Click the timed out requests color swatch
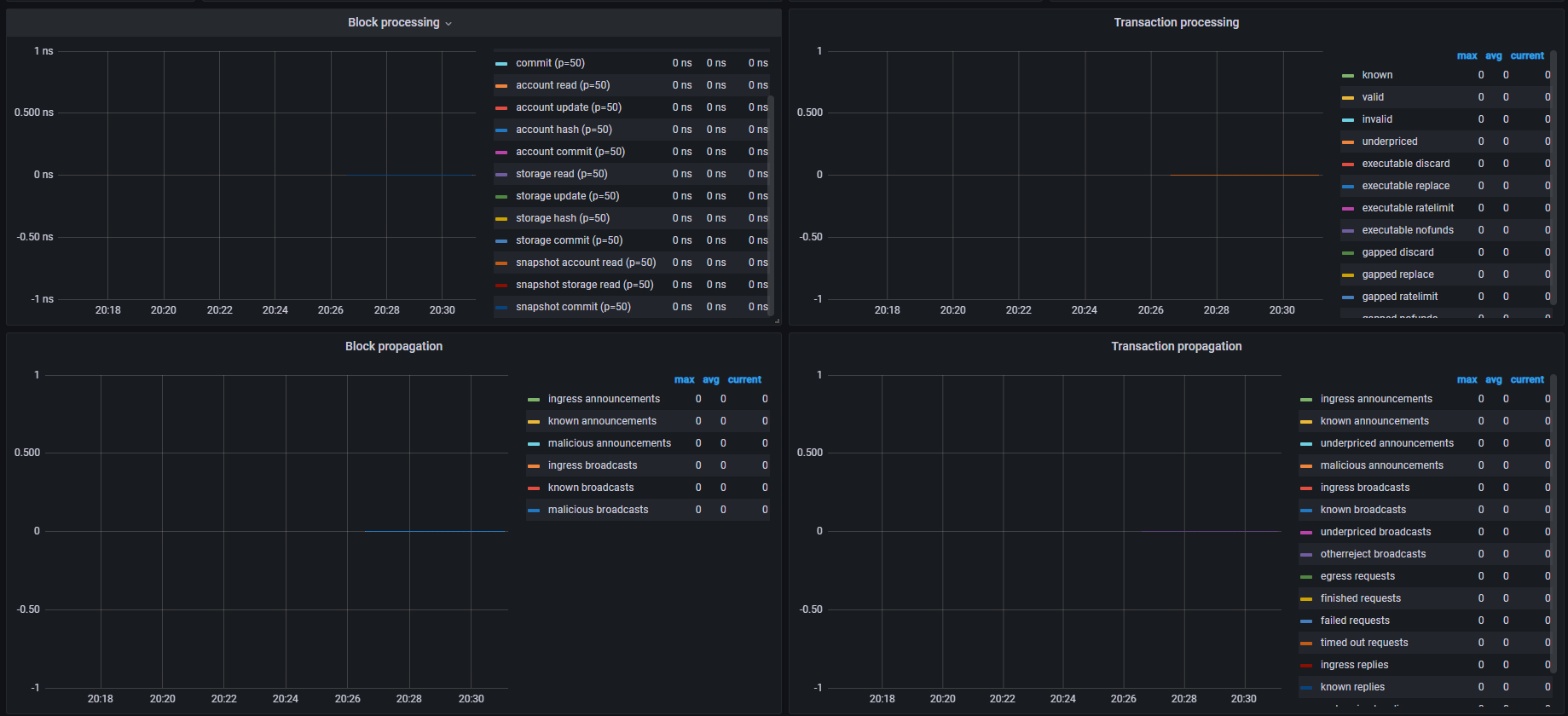1568x716 pixels. 1306,644
